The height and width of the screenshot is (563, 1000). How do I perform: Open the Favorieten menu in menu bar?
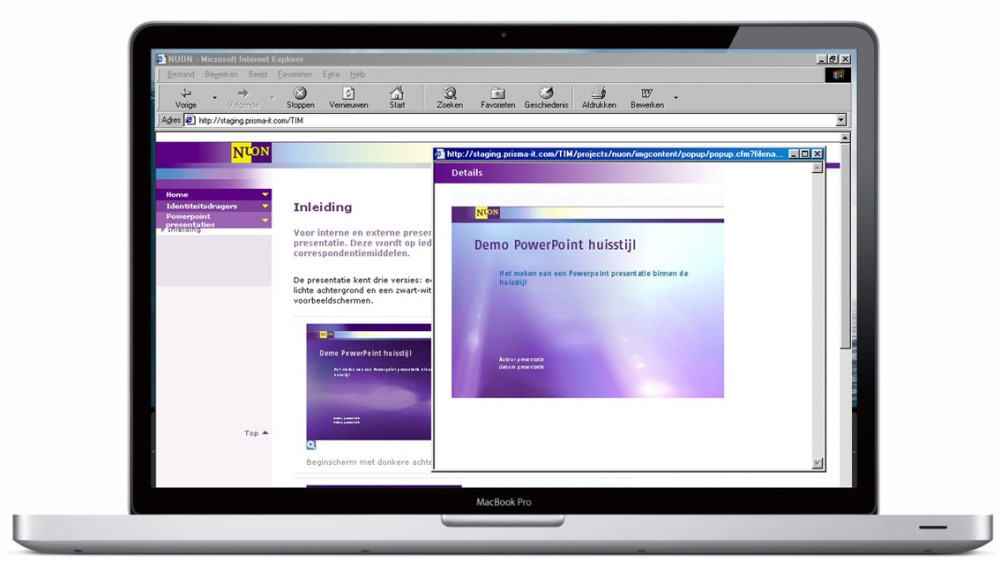pos(295,75)
